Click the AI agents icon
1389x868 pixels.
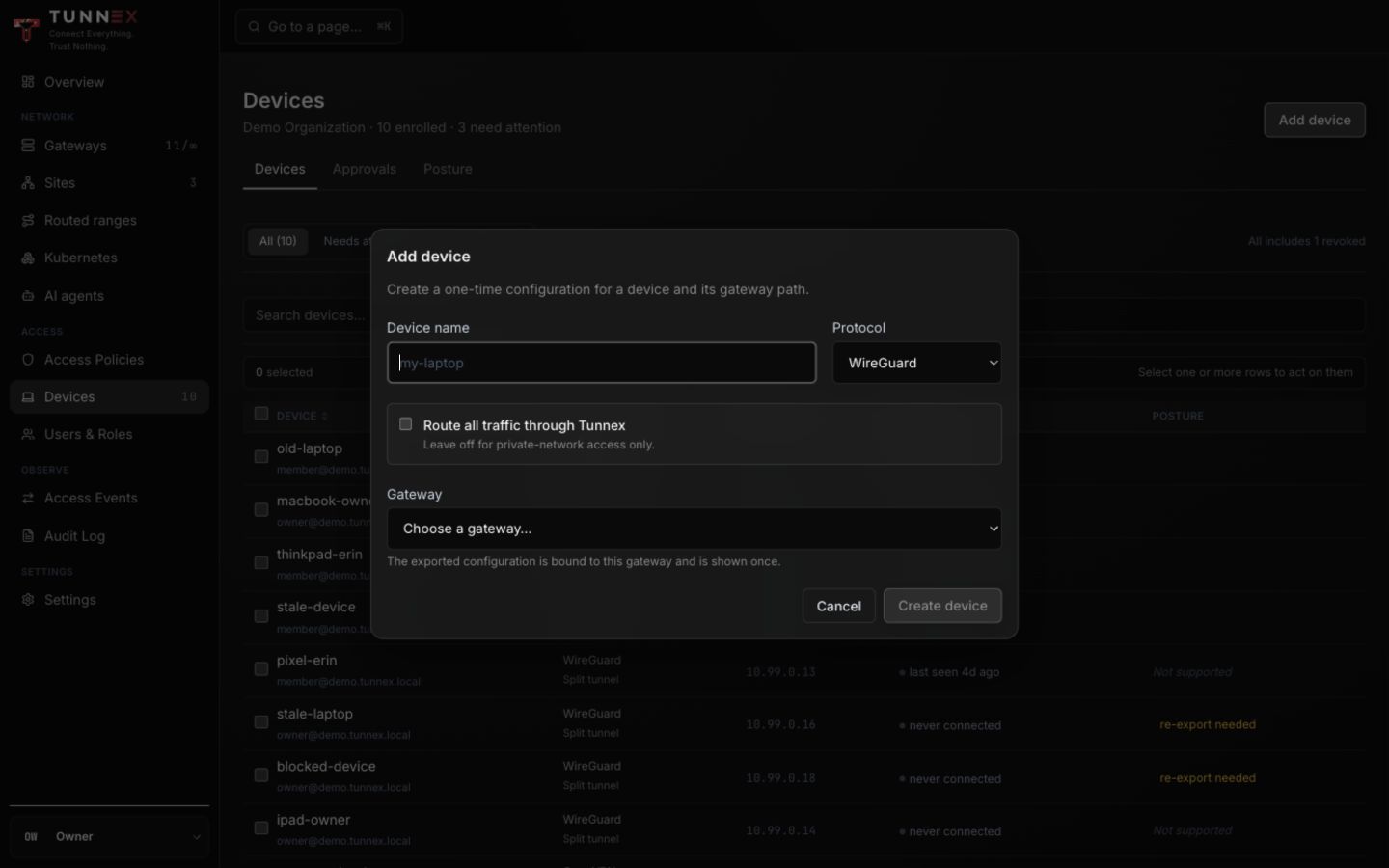28,296
